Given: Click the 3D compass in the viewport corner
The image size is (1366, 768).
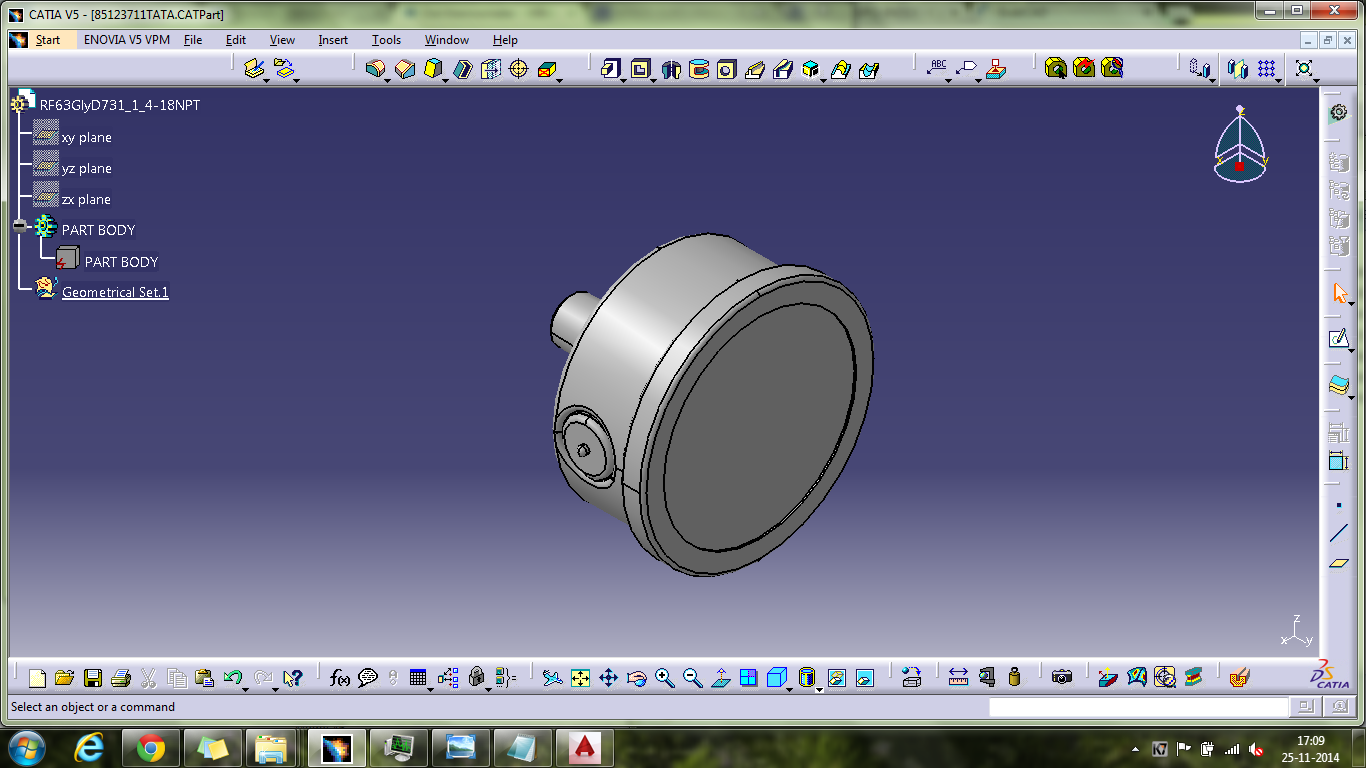Looking at the screenshot, I should (x=1240, y=146).
